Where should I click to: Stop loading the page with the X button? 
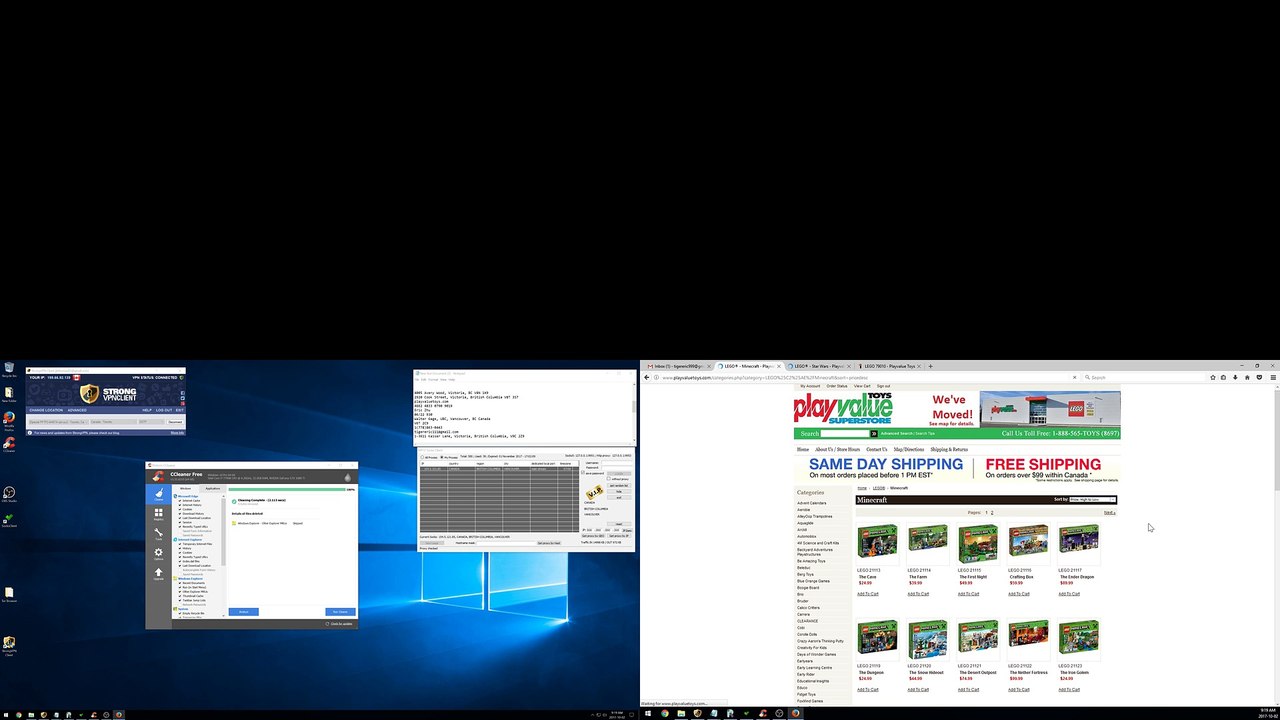(x=1075, y=377)
